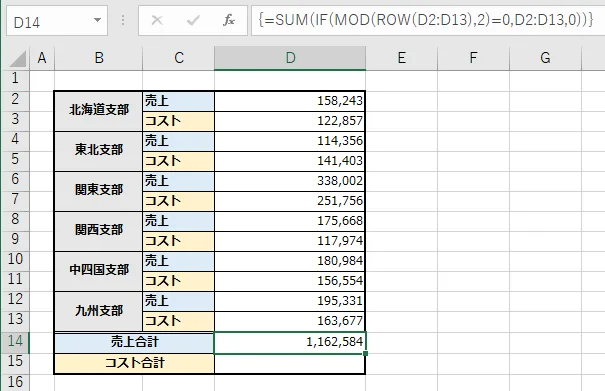This screenshot has height=391, width=605.
Task: Select row 2 header
Action: 15,100
